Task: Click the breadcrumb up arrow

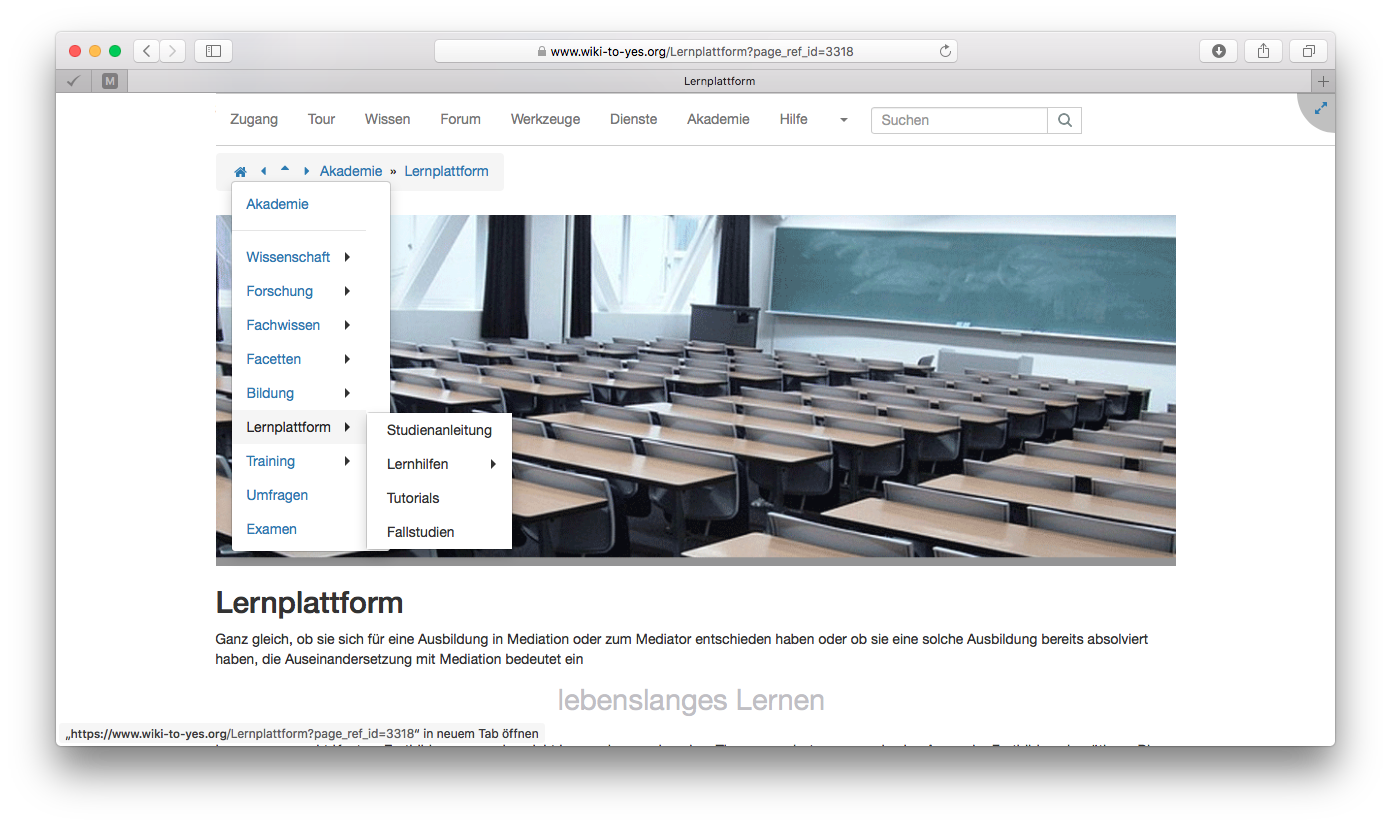Action: point(285,169)
